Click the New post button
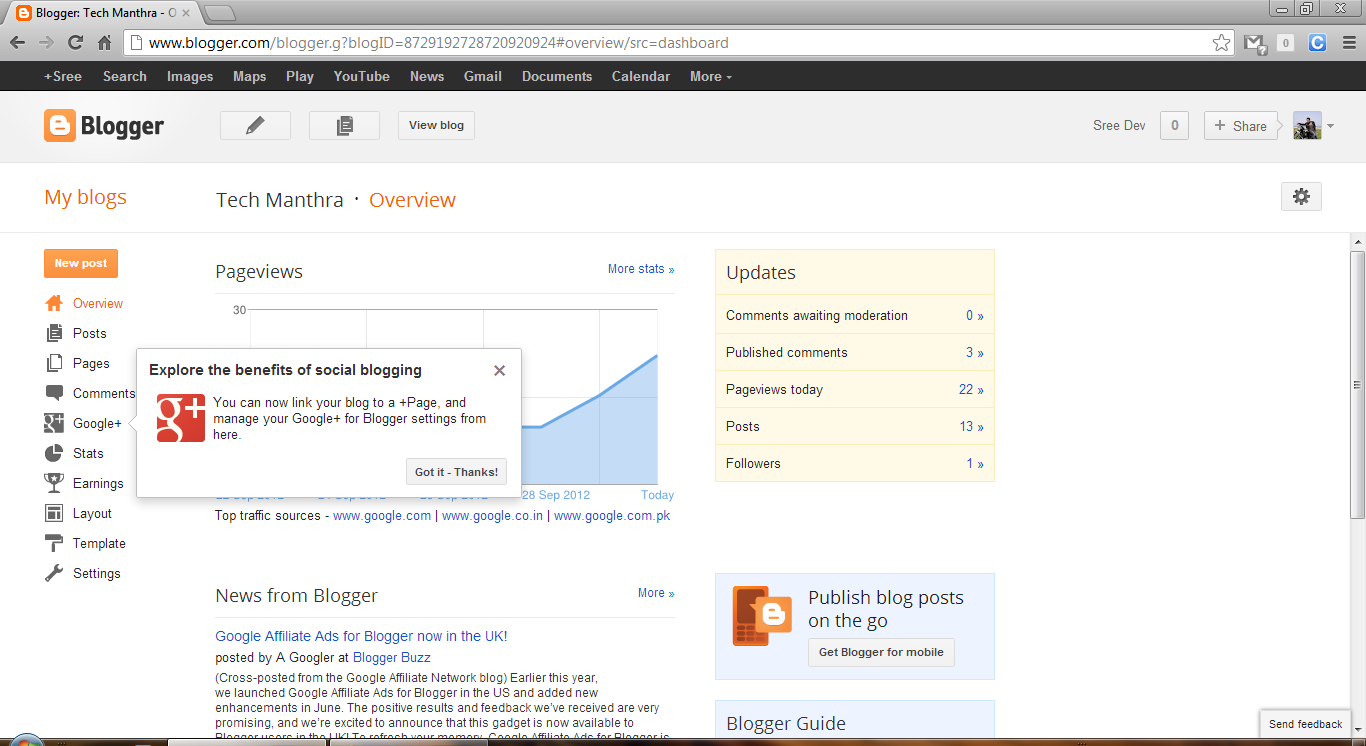The image size is (1366, 746). pyautogui.click(x=81, y=263)
